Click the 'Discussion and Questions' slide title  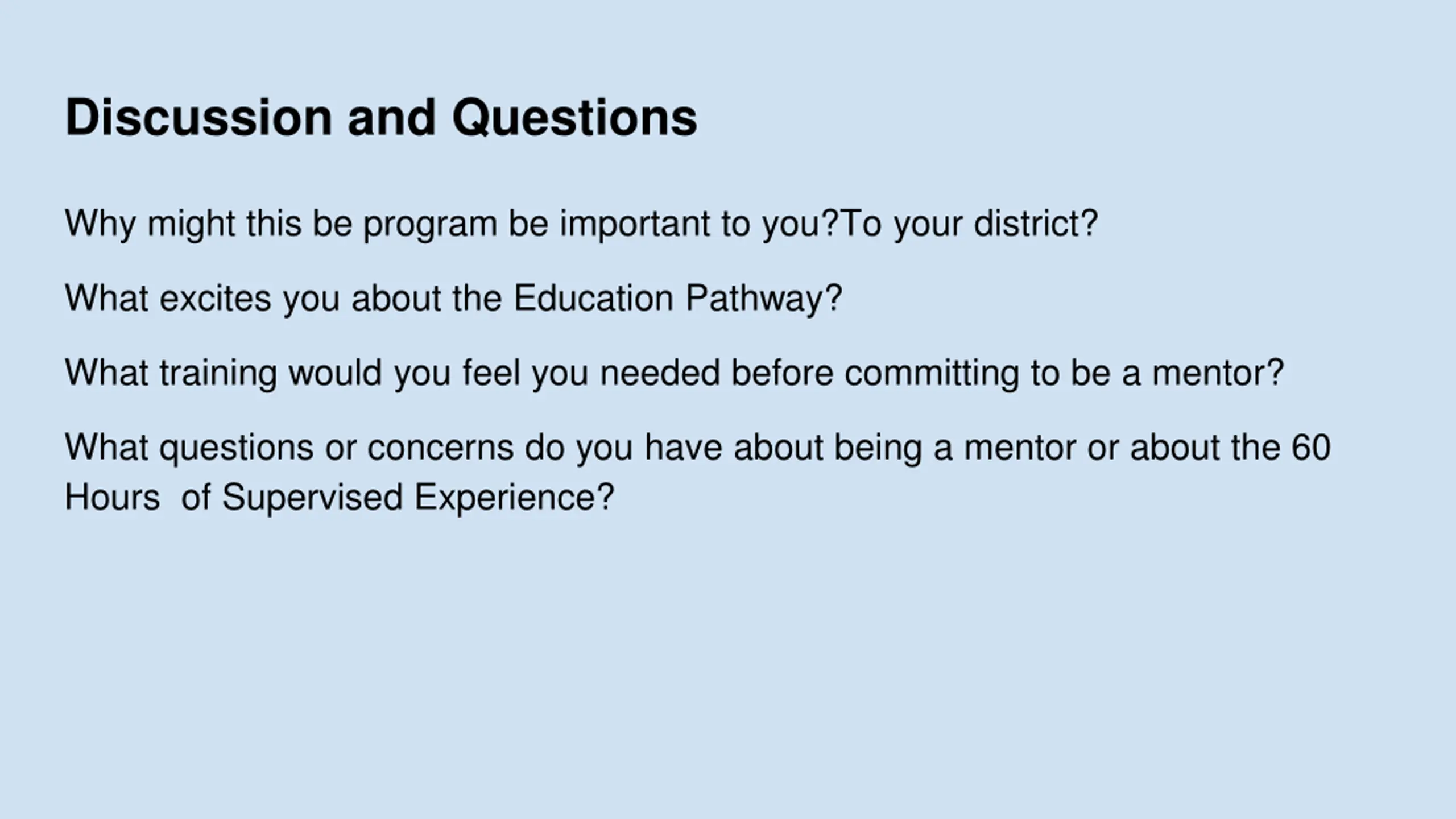pos(381,118)
